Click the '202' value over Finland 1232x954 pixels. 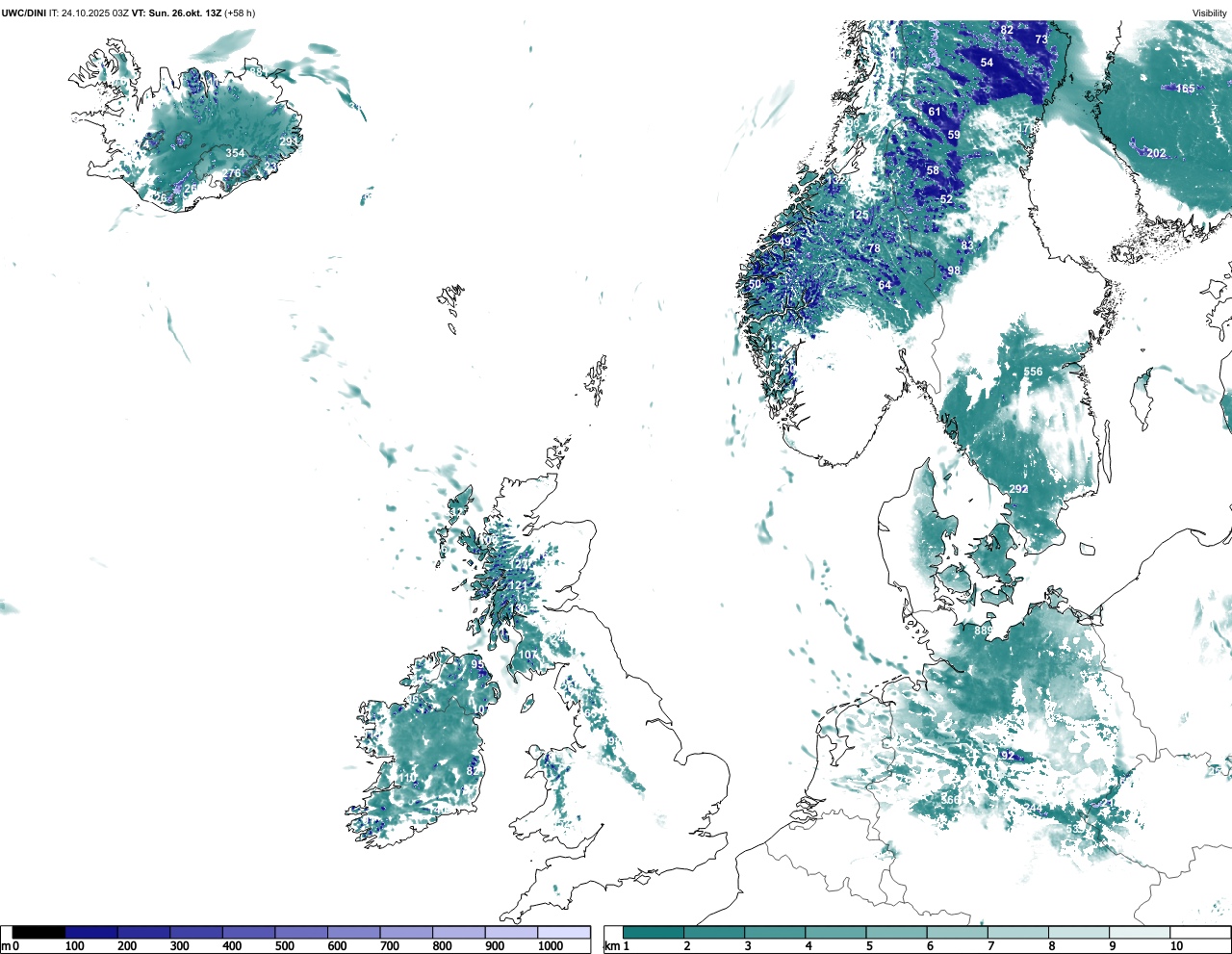coord(1156,153)
